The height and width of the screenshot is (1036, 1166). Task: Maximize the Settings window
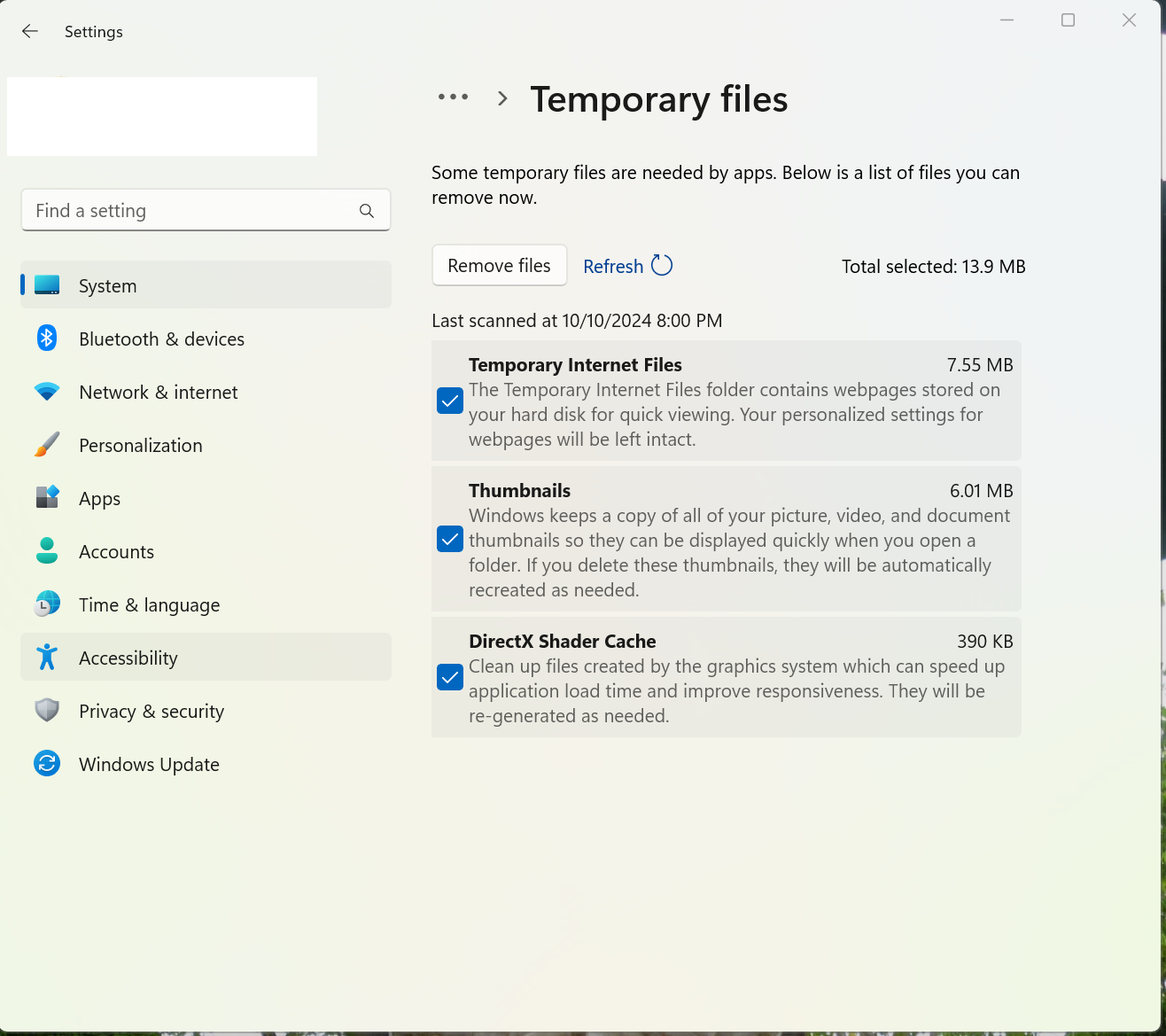1068,19
